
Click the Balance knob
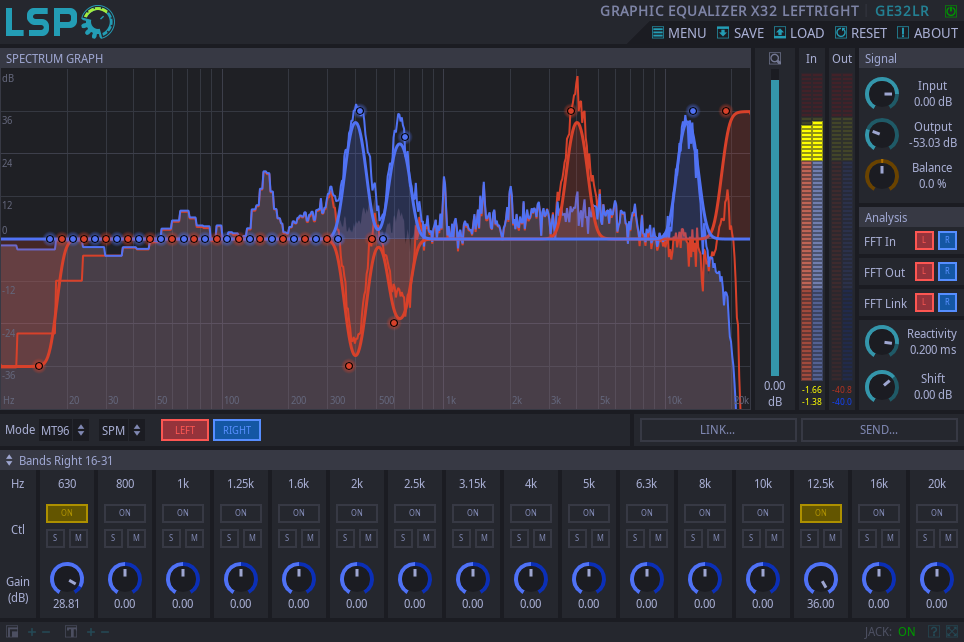(882, 175)
